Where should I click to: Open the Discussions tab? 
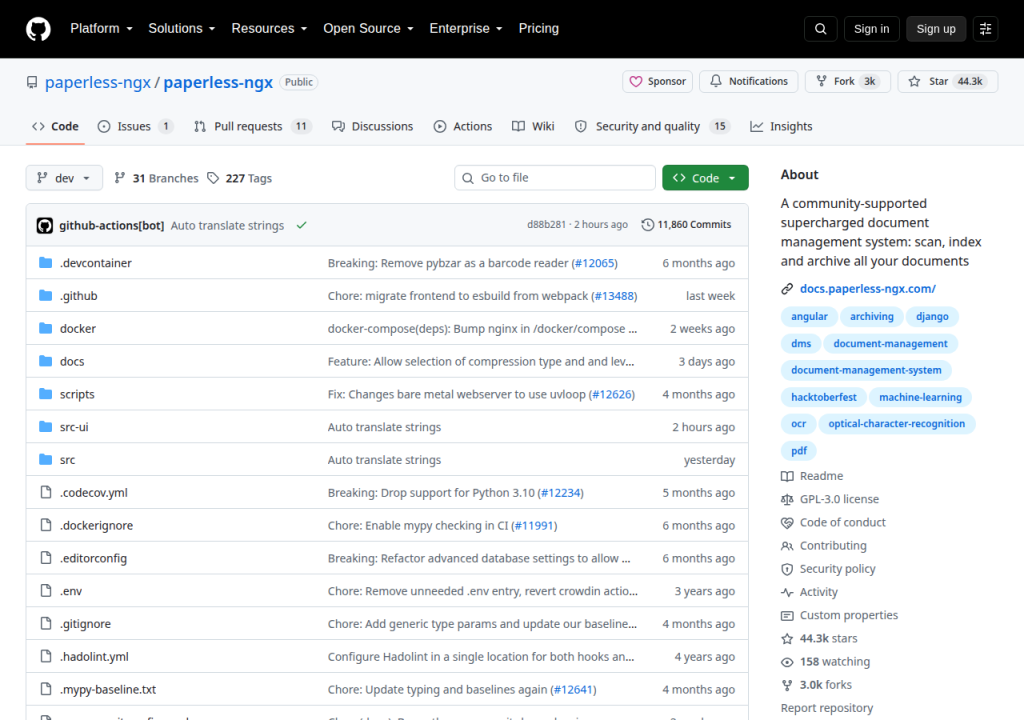click(x=372, y=127)
